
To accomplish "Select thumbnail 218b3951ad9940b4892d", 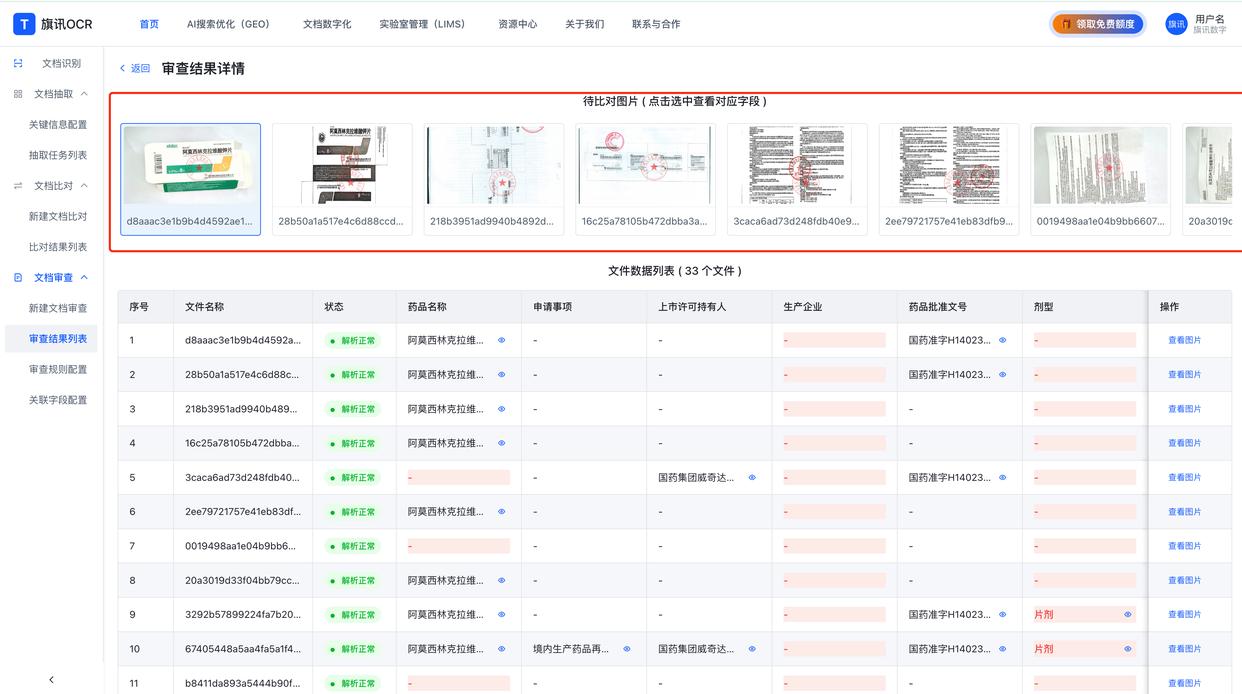I will (494, 180).
